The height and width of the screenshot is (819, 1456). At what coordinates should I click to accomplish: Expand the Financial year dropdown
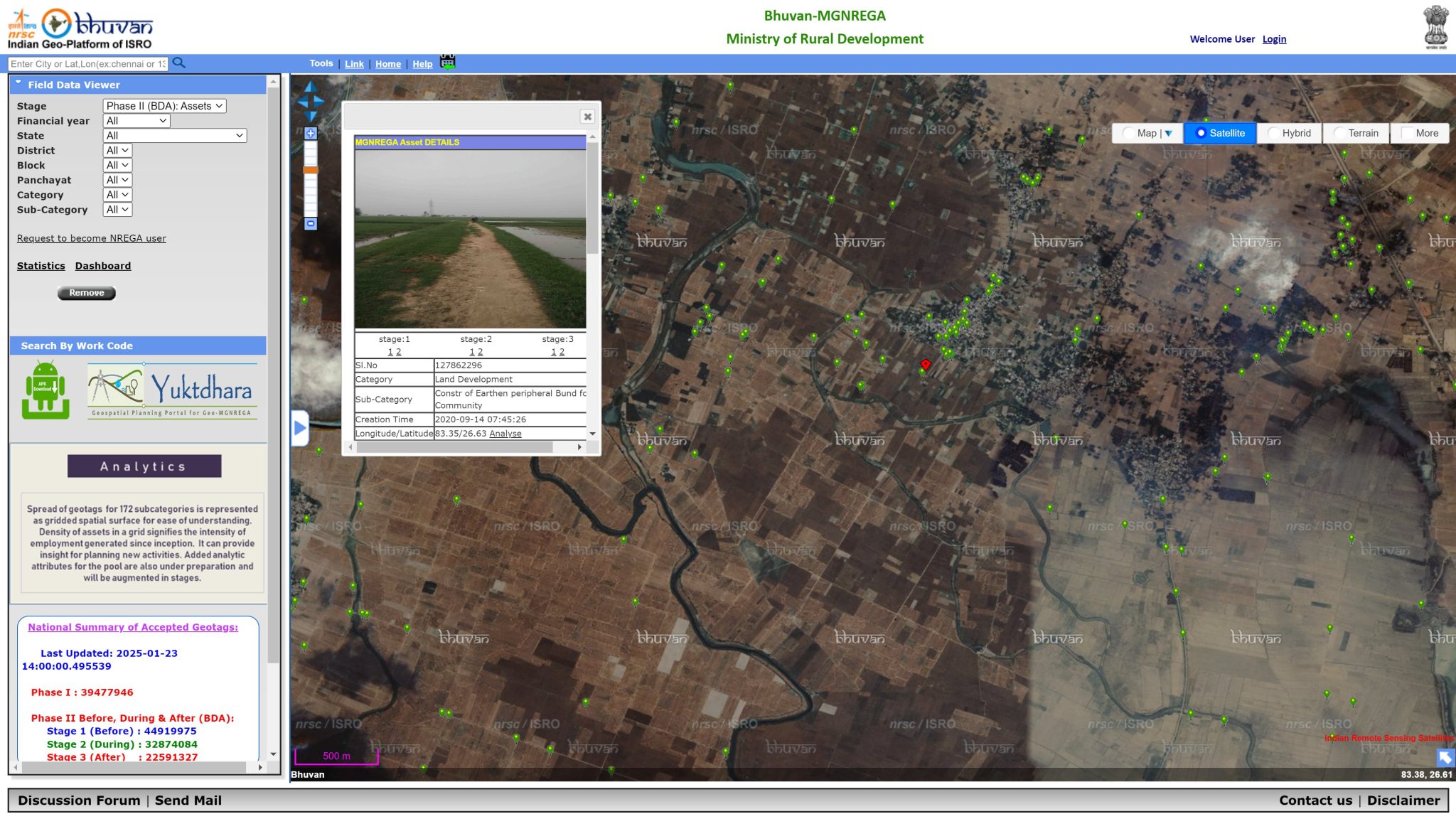coord(135,120)
